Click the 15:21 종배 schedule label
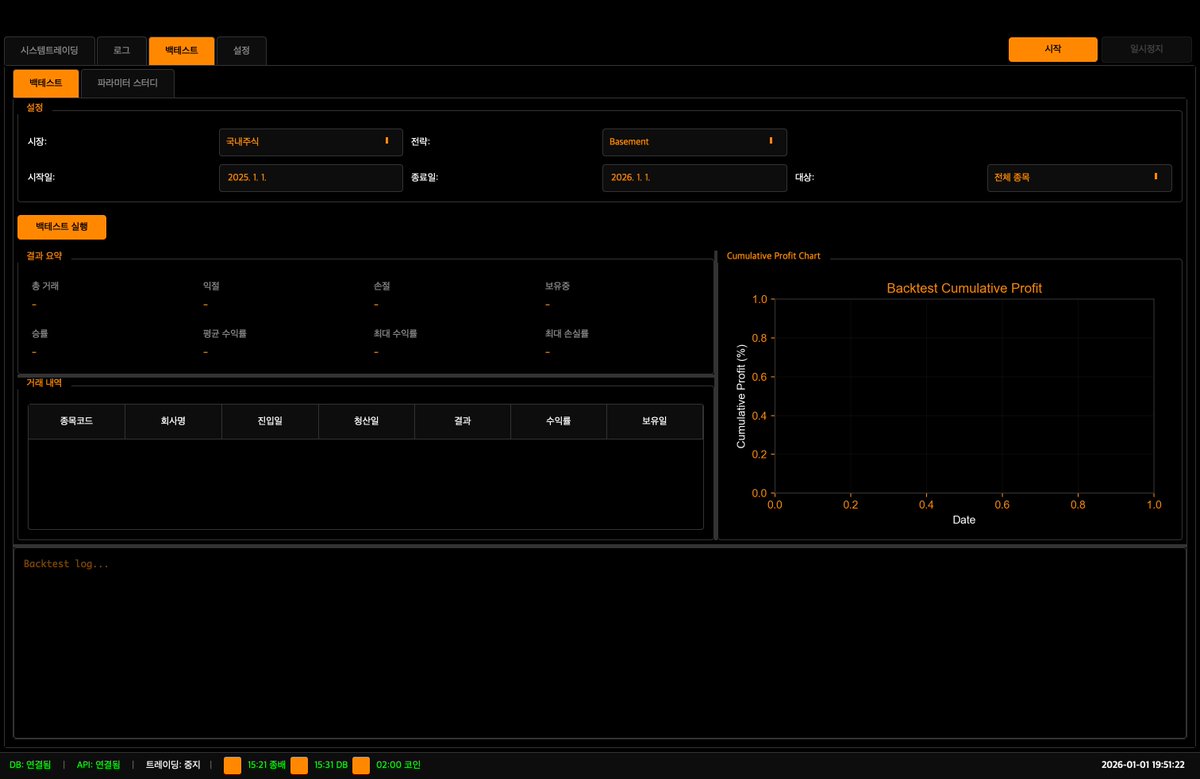The image size is (1200, 779). pos(266,765)
